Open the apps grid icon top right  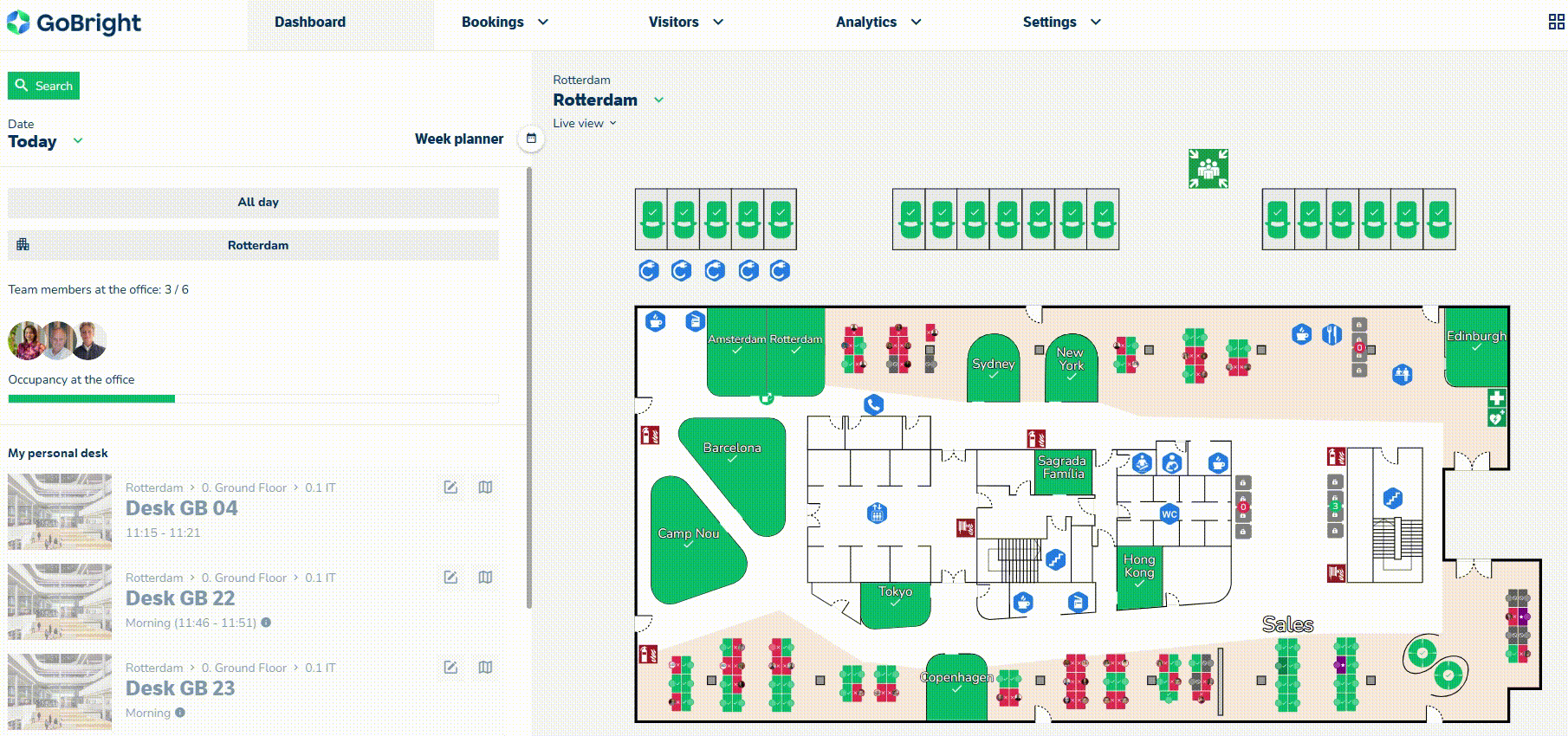pyautogui.click(x=1556, y=23)
